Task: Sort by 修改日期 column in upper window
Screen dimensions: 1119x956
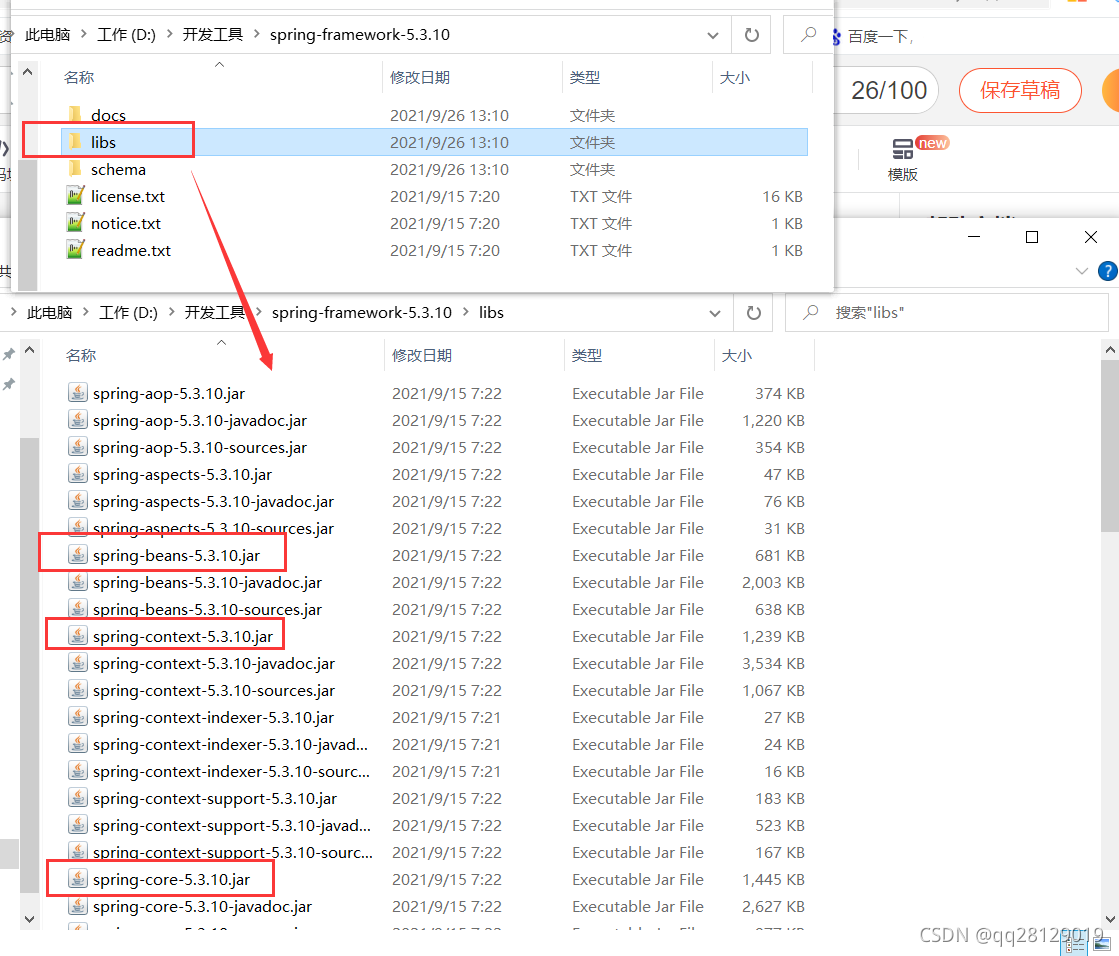Action: pyautogui.click(x=420, y=77)
